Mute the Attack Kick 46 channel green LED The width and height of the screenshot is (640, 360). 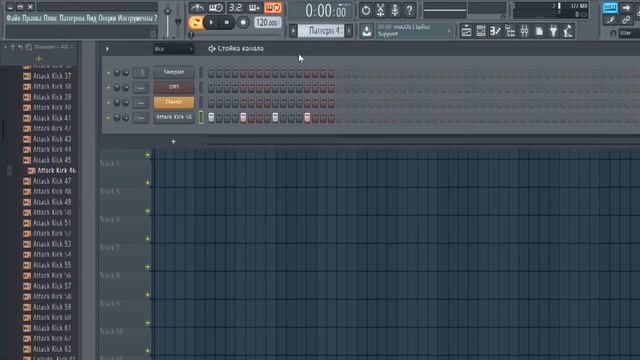[x=109, y=118]
